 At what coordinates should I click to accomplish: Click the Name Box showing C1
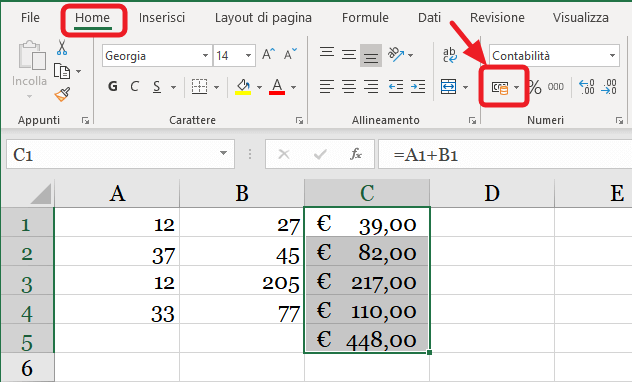pos(120,154)
